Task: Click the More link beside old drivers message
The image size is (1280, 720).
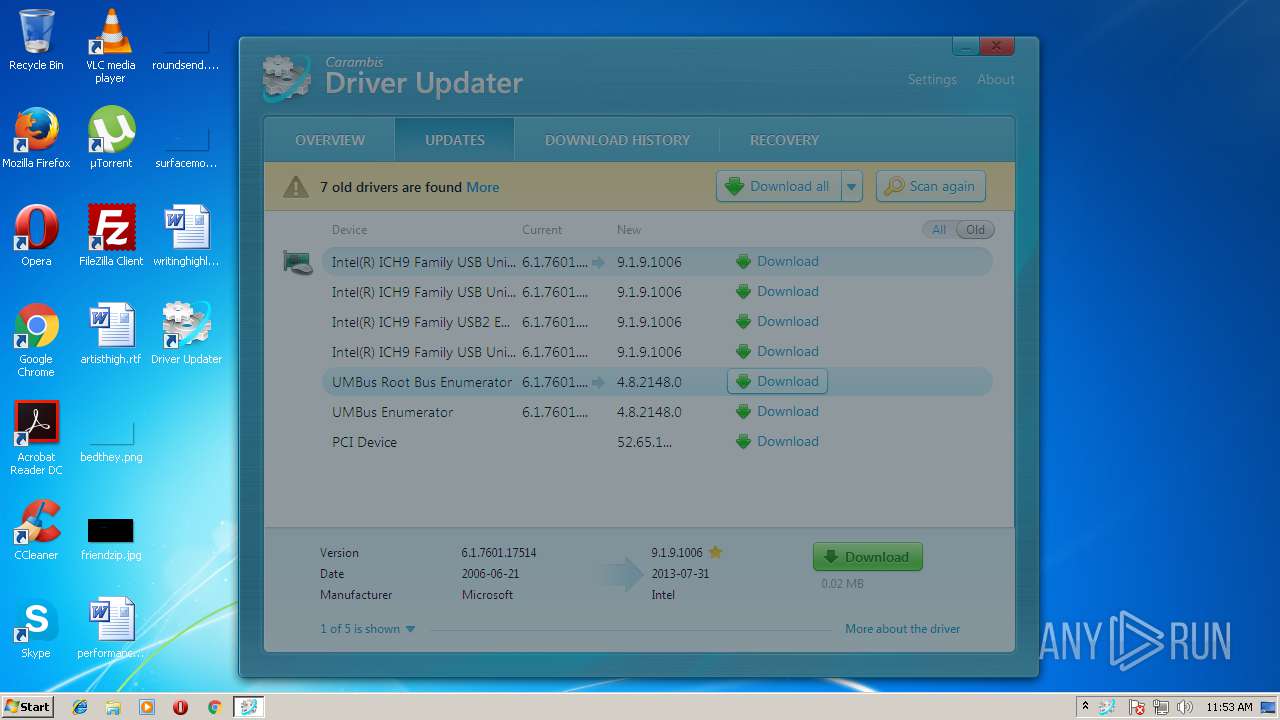Action: (482, 187)
